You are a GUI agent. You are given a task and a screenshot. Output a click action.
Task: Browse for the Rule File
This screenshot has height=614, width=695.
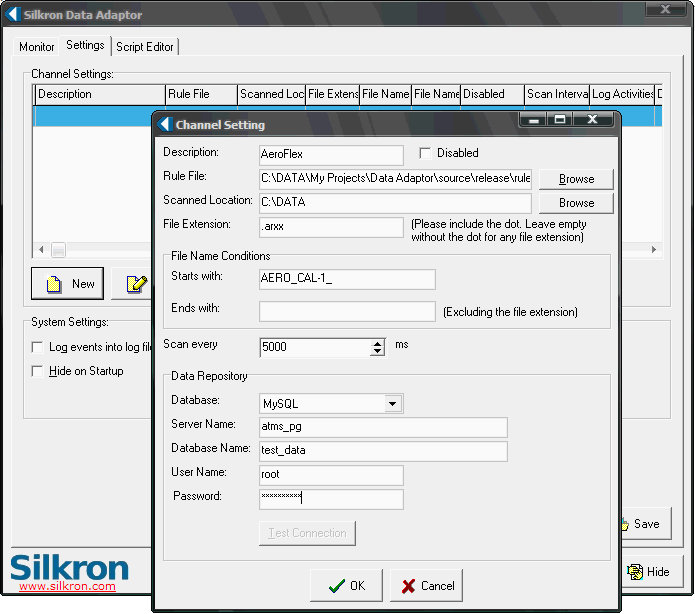(x=576, y=179)
